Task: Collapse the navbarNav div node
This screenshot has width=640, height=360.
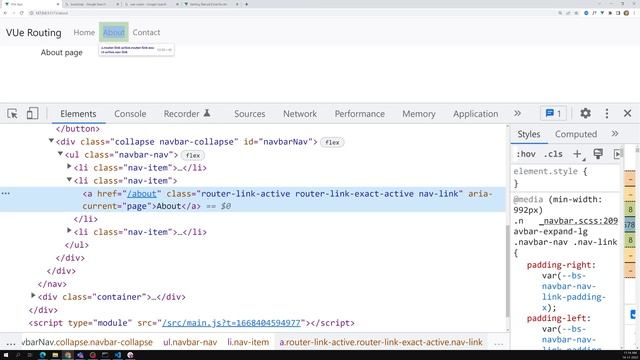Action: click(51, 141)
